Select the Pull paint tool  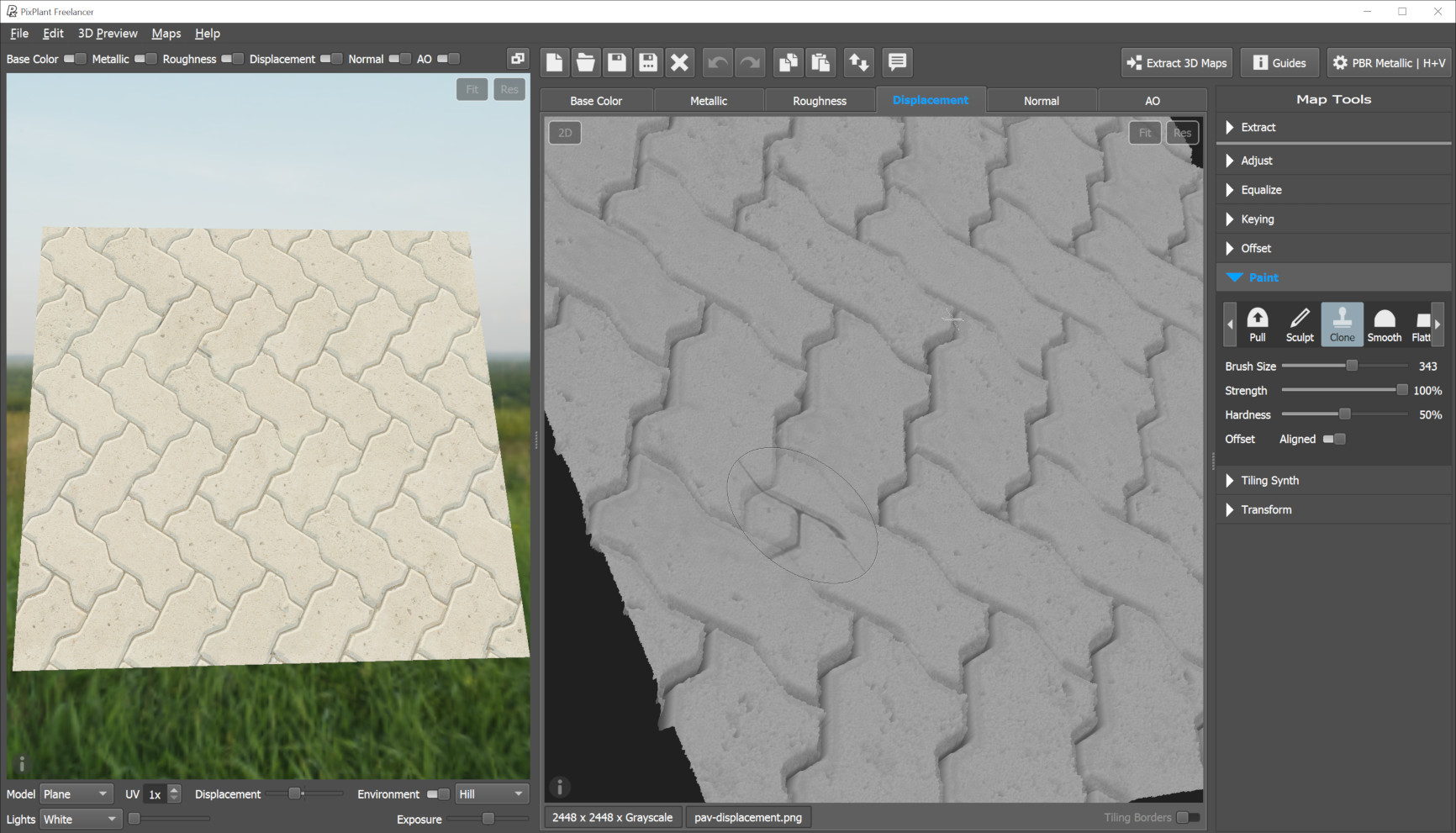(x=1257, y=324)
